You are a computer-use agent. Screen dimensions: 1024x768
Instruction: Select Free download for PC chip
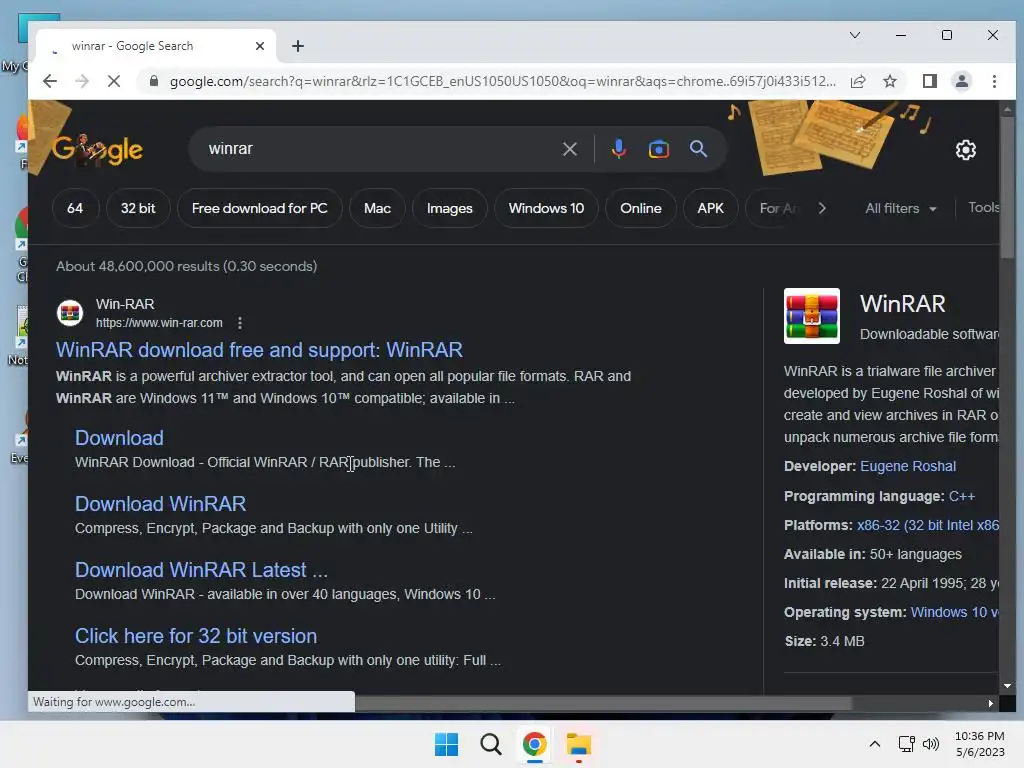coord(259,208)
